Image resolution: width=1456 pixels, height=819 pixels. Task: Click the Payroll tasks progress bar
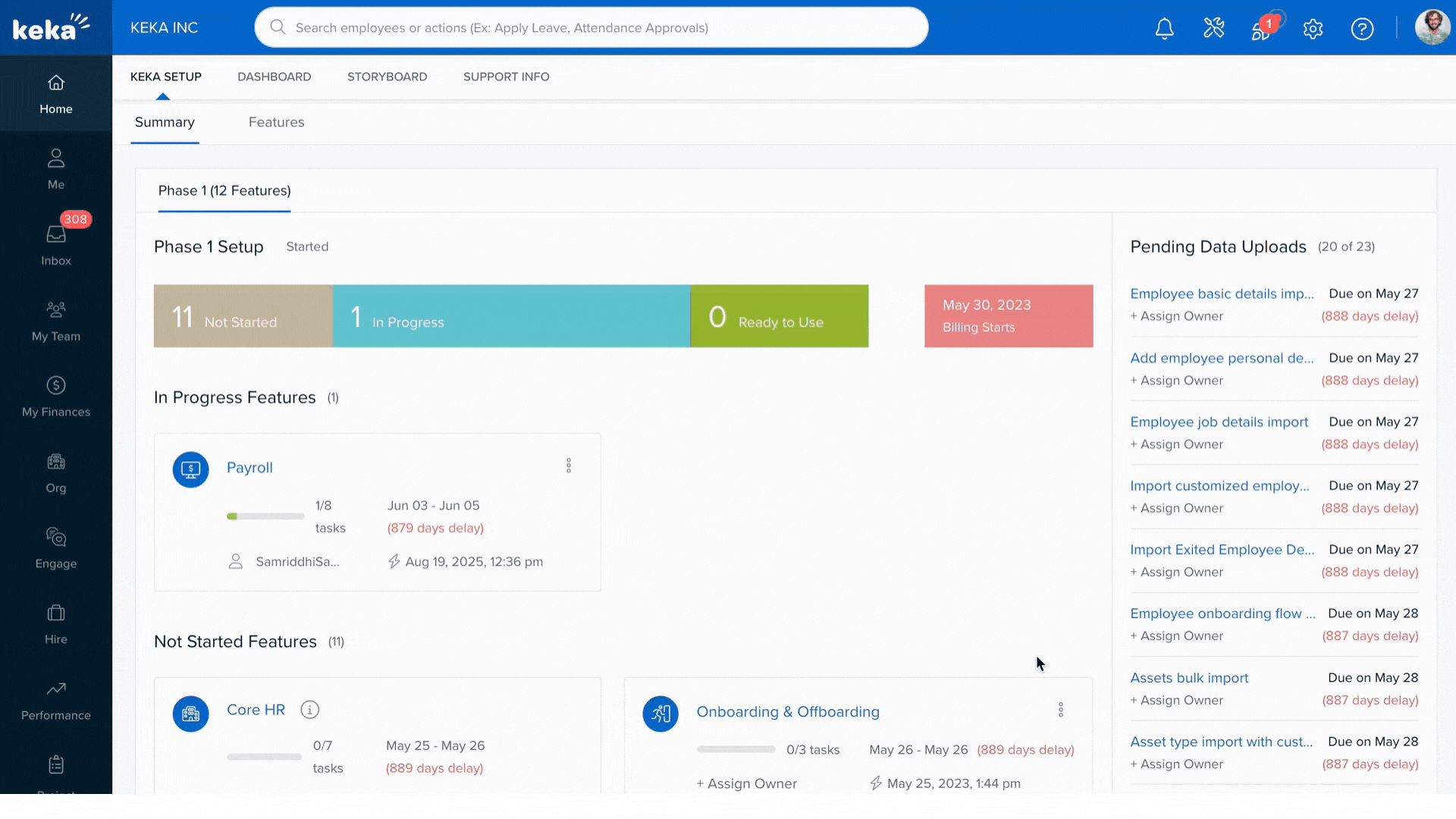point(265,516)
